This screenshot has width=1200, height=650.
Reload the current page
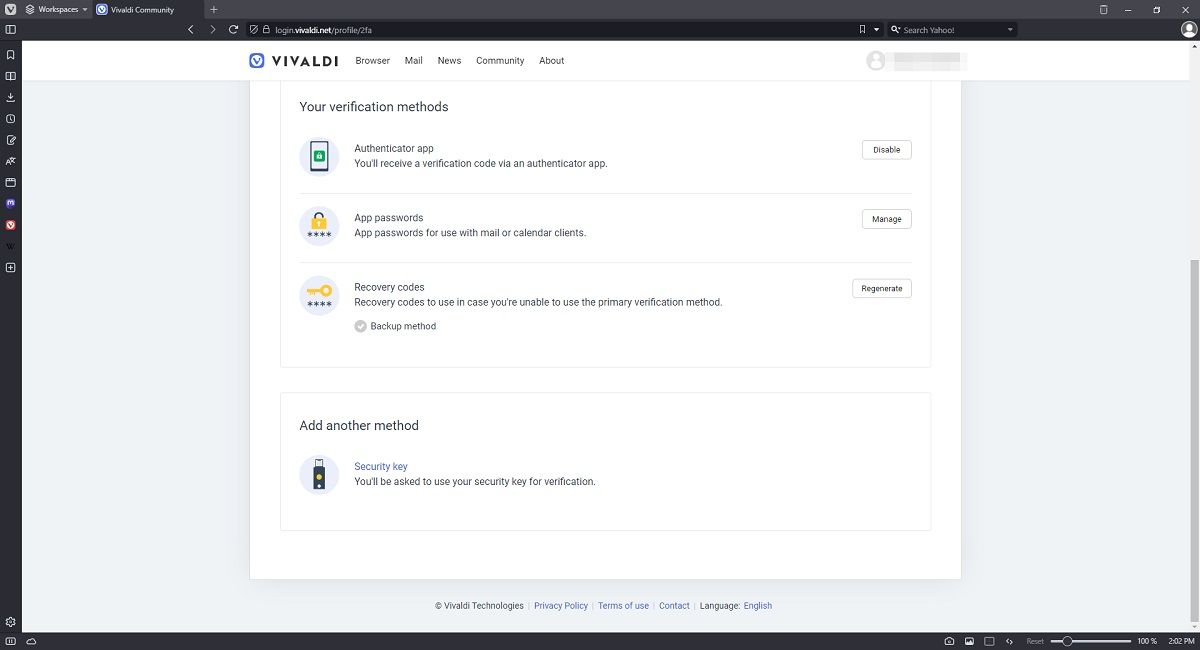(x=233, y=30)
